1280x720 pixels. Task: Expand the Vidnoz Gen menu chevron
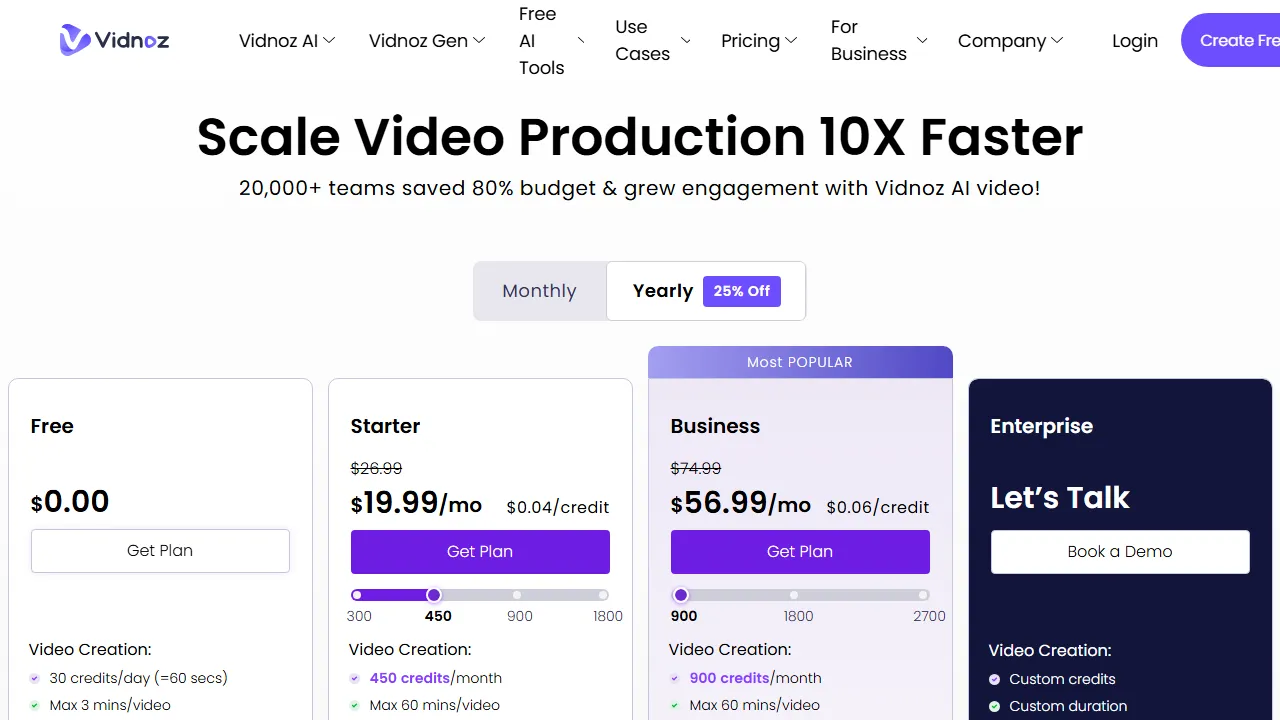[x=479, y=40]
